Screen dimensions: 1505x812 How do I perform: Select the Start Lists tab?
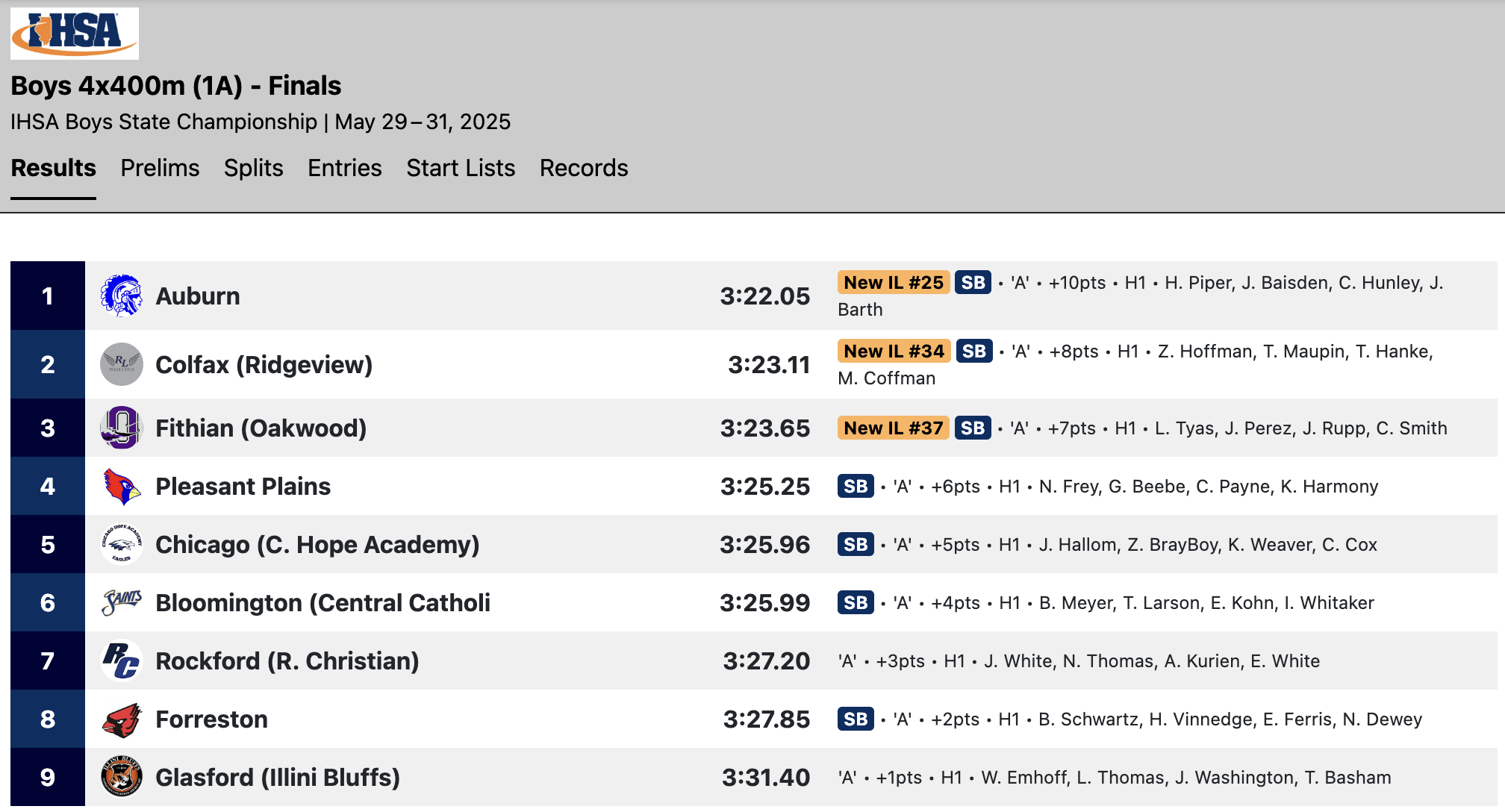coord(461,168)
